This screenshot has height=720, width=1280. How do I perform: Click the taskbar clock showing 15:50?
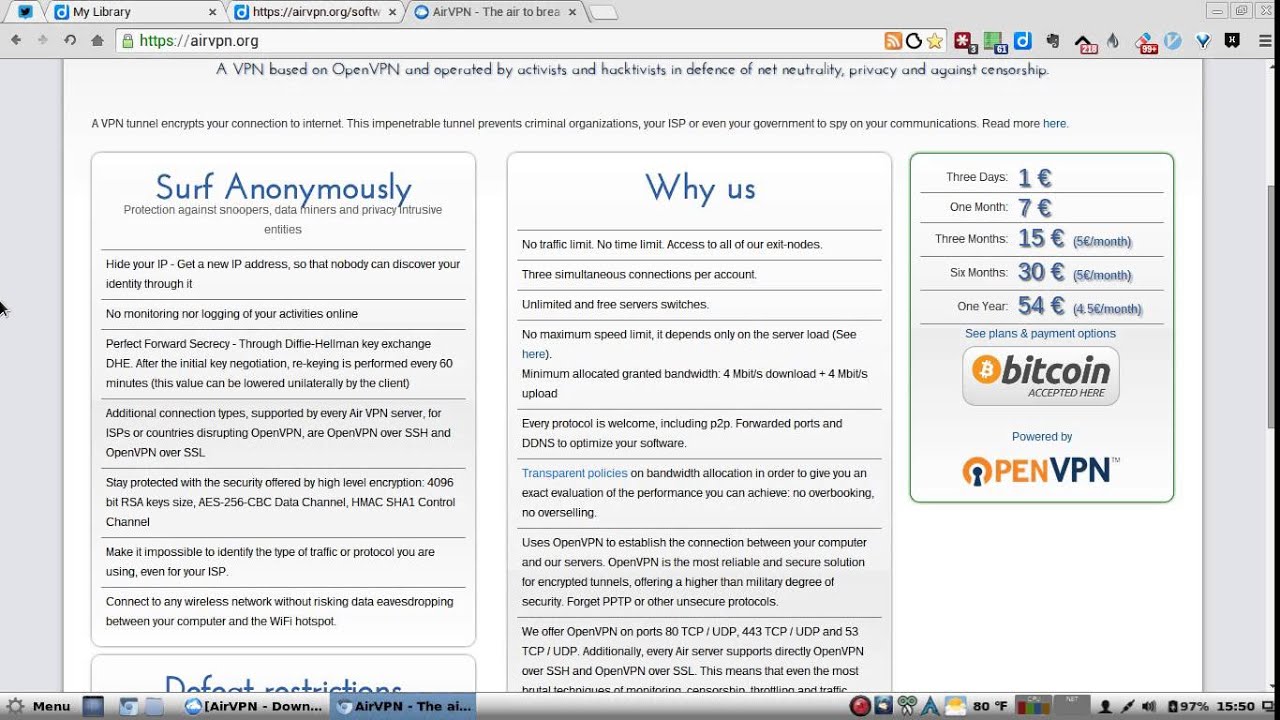1236,706
